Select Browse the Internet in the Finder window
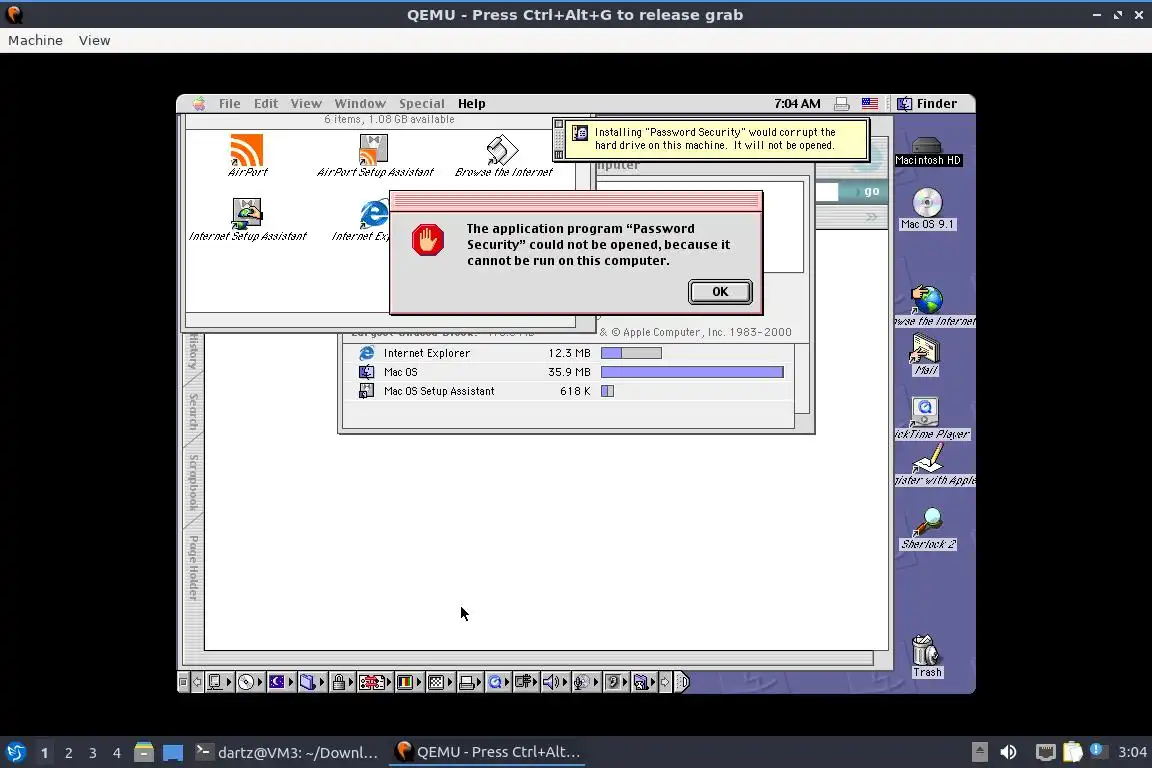 [503, 150]
